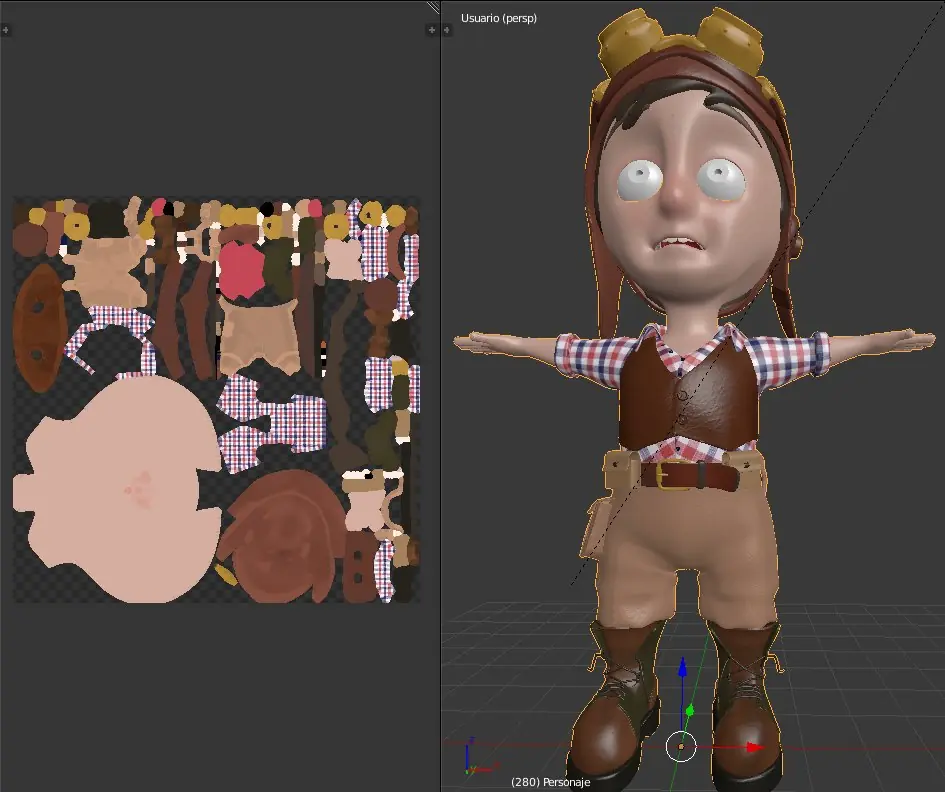The image size is (945, 792).
Task: Select the red X-axis manipulator arrow
Action: tap(754, 746)
